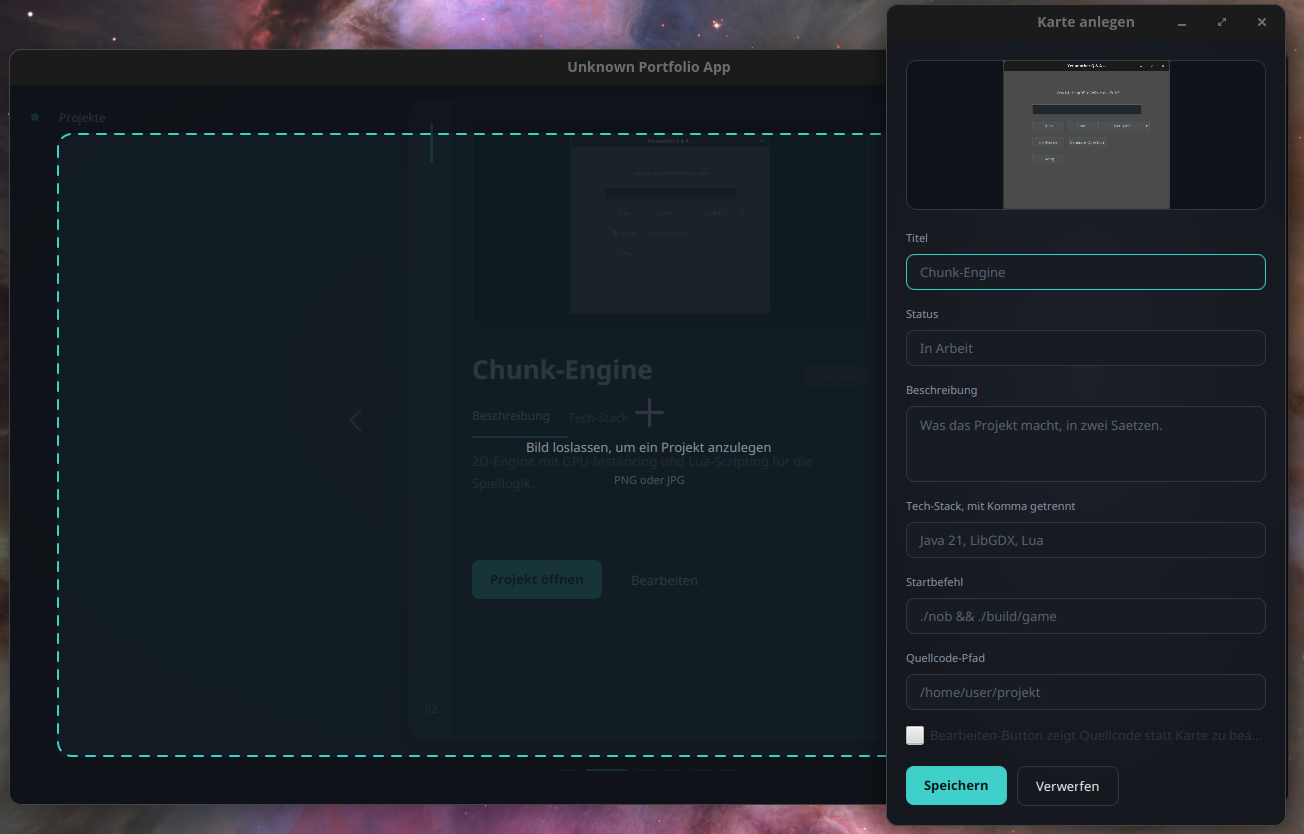This screenshot has width=1304, height=834.
Task: Enable the Bearbeiten-Button zeigt Quellcode checkbox
Action: (x=915, y=735)
